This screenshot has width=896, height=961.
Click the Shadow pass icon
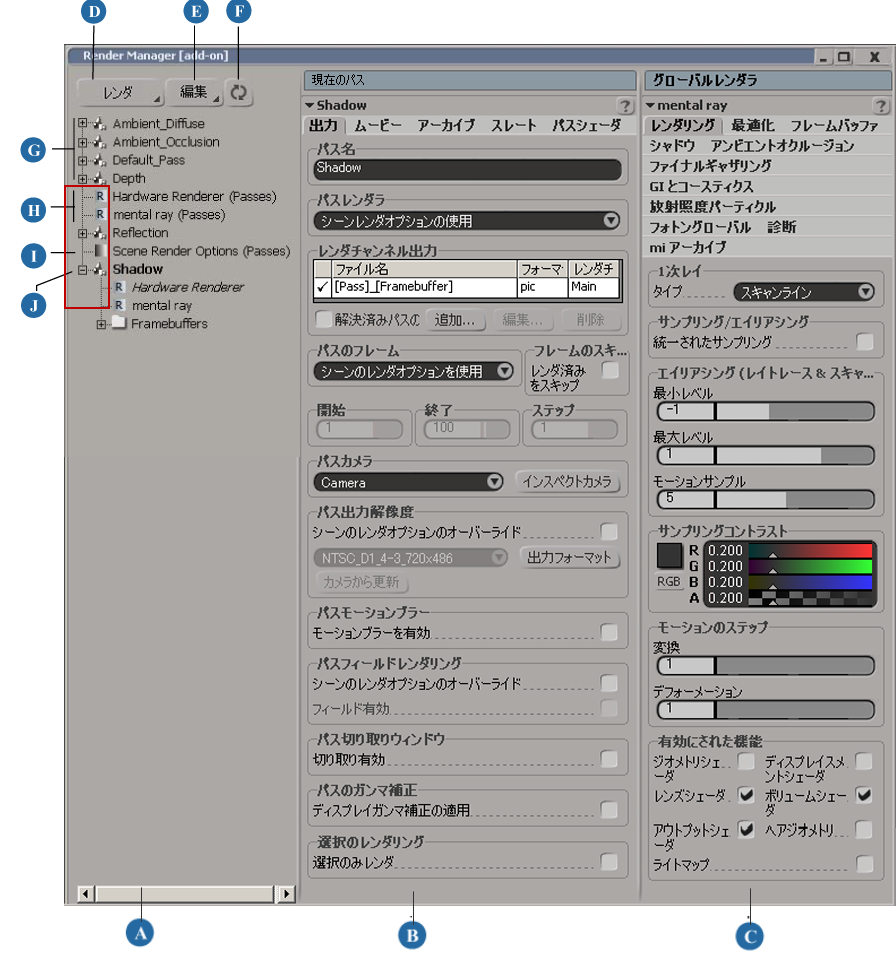(100, 269)
